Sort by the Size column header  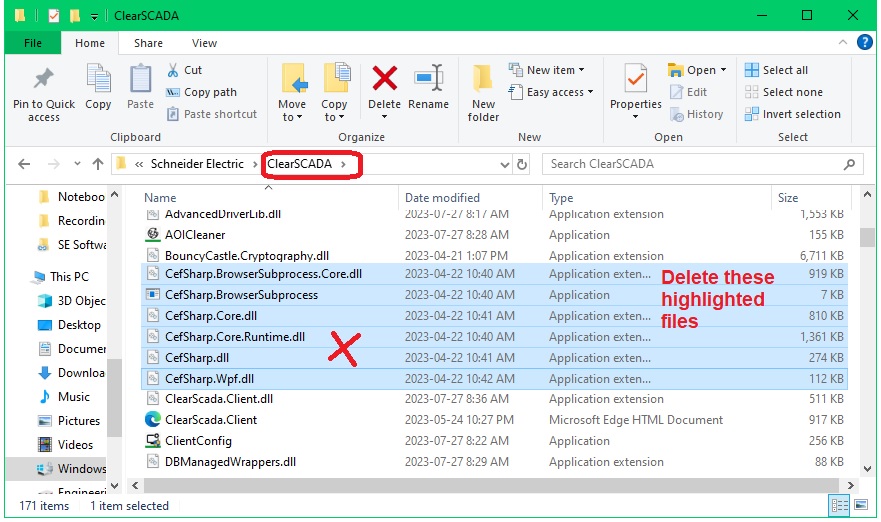[788, 198]
